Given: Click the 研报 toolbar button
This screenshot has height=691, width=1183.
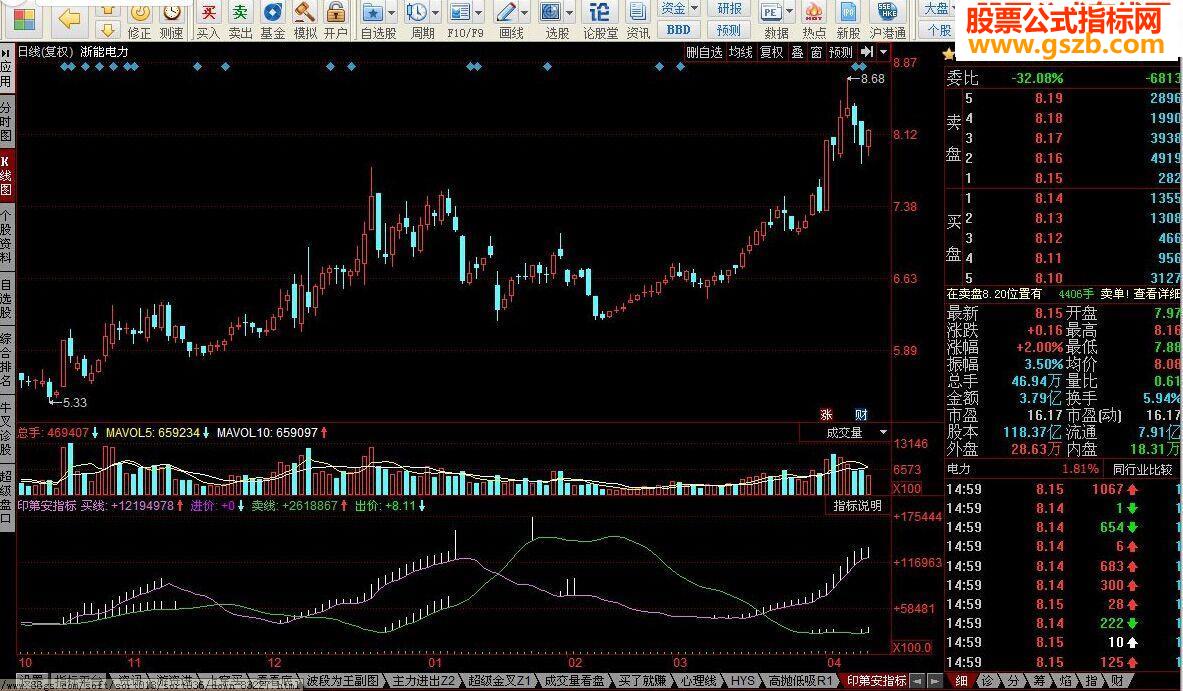Looking at the screenshot, I should pos(729,8).
